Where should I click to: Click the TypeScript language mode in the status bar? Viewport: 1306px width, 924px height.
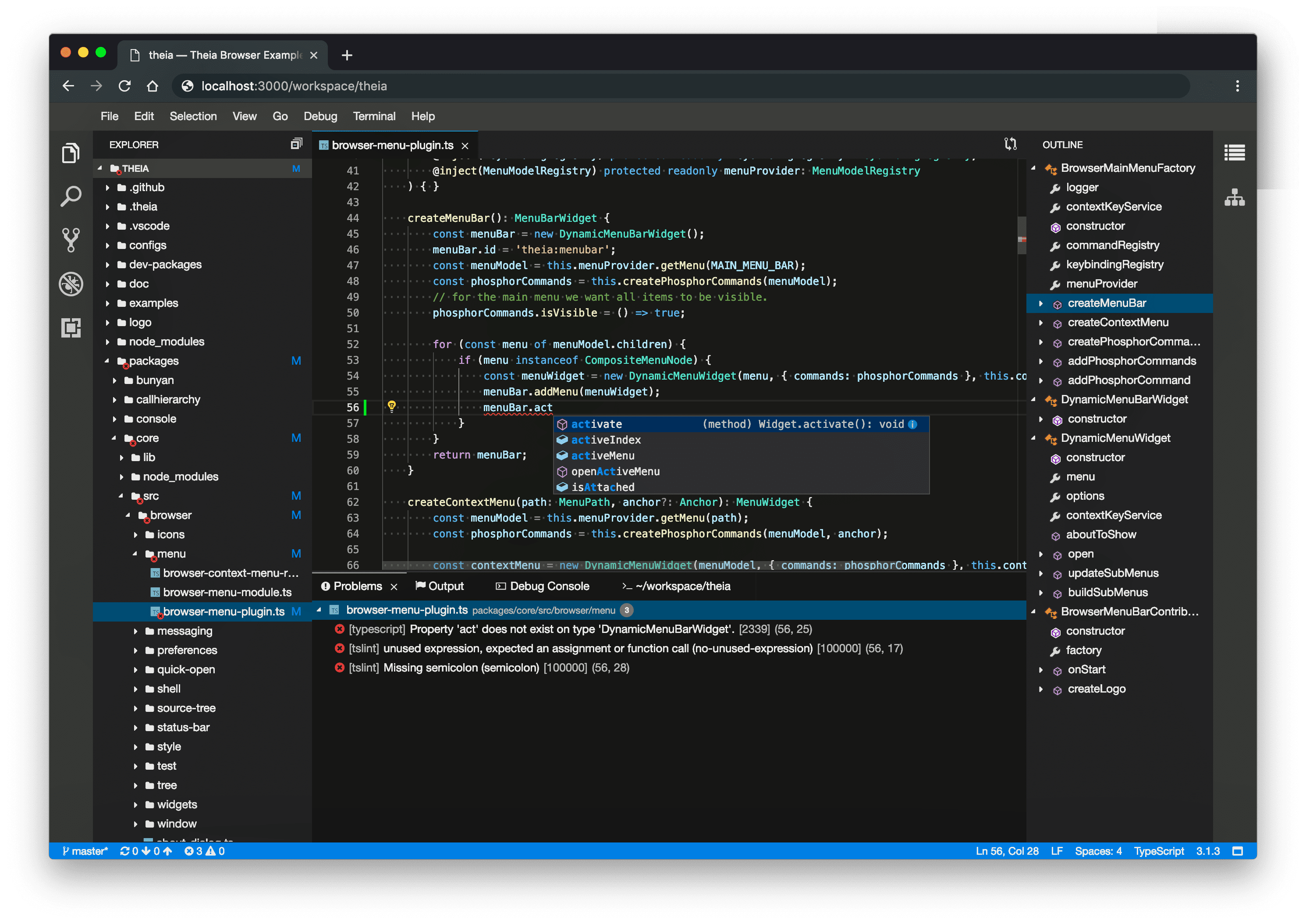click(1159, 851)
